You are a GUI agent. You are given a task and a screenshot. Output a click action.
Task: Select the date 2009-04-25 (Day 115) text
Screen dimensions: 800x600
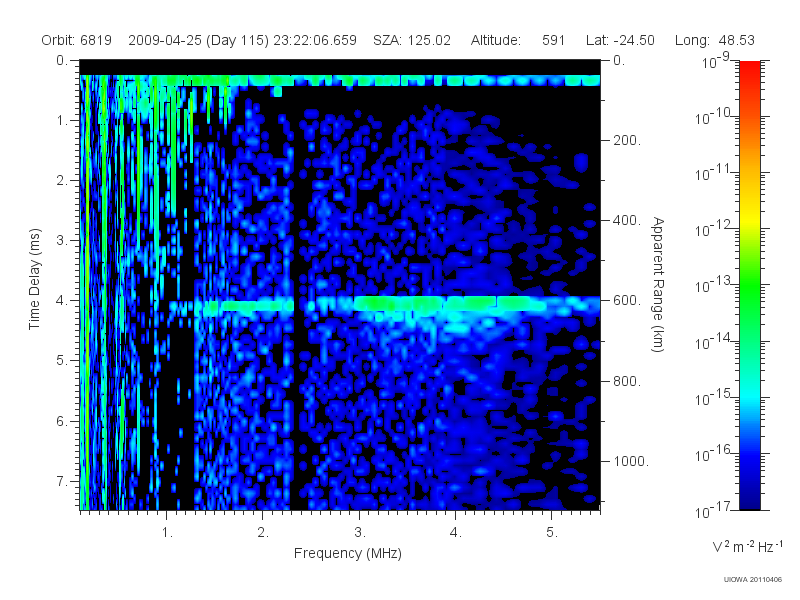pos(198,40)
